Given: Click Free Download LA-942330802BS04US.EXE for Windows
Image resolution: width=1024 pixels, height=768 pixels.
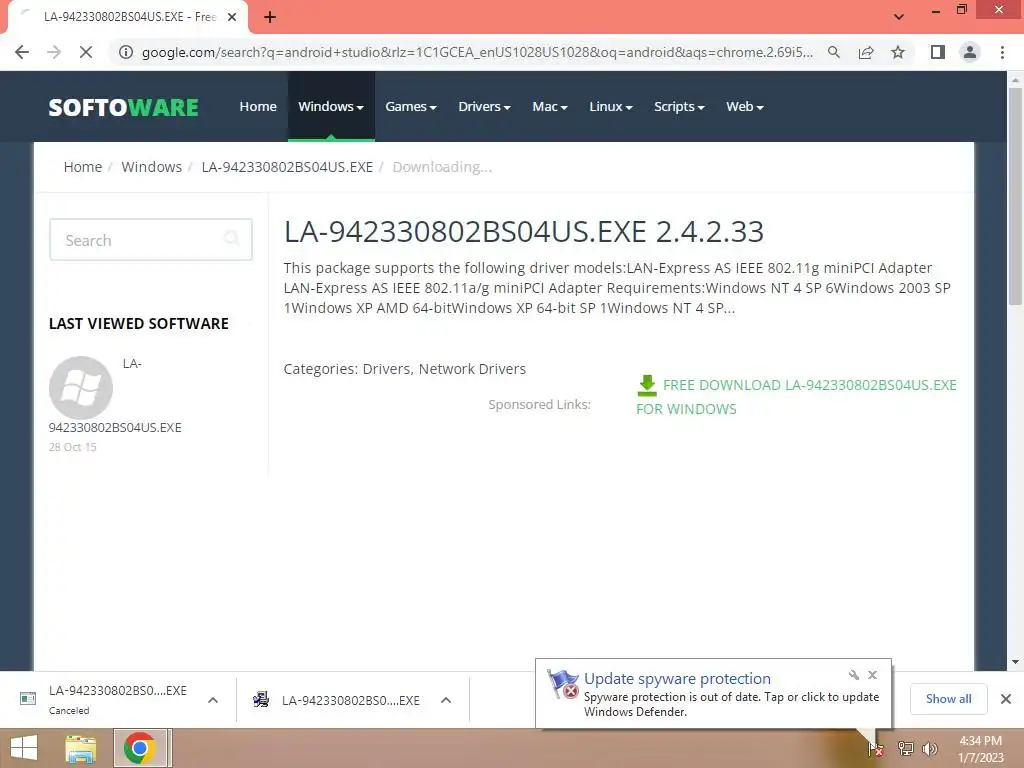Looking at the screenshot, I should (x=796, y=397).
